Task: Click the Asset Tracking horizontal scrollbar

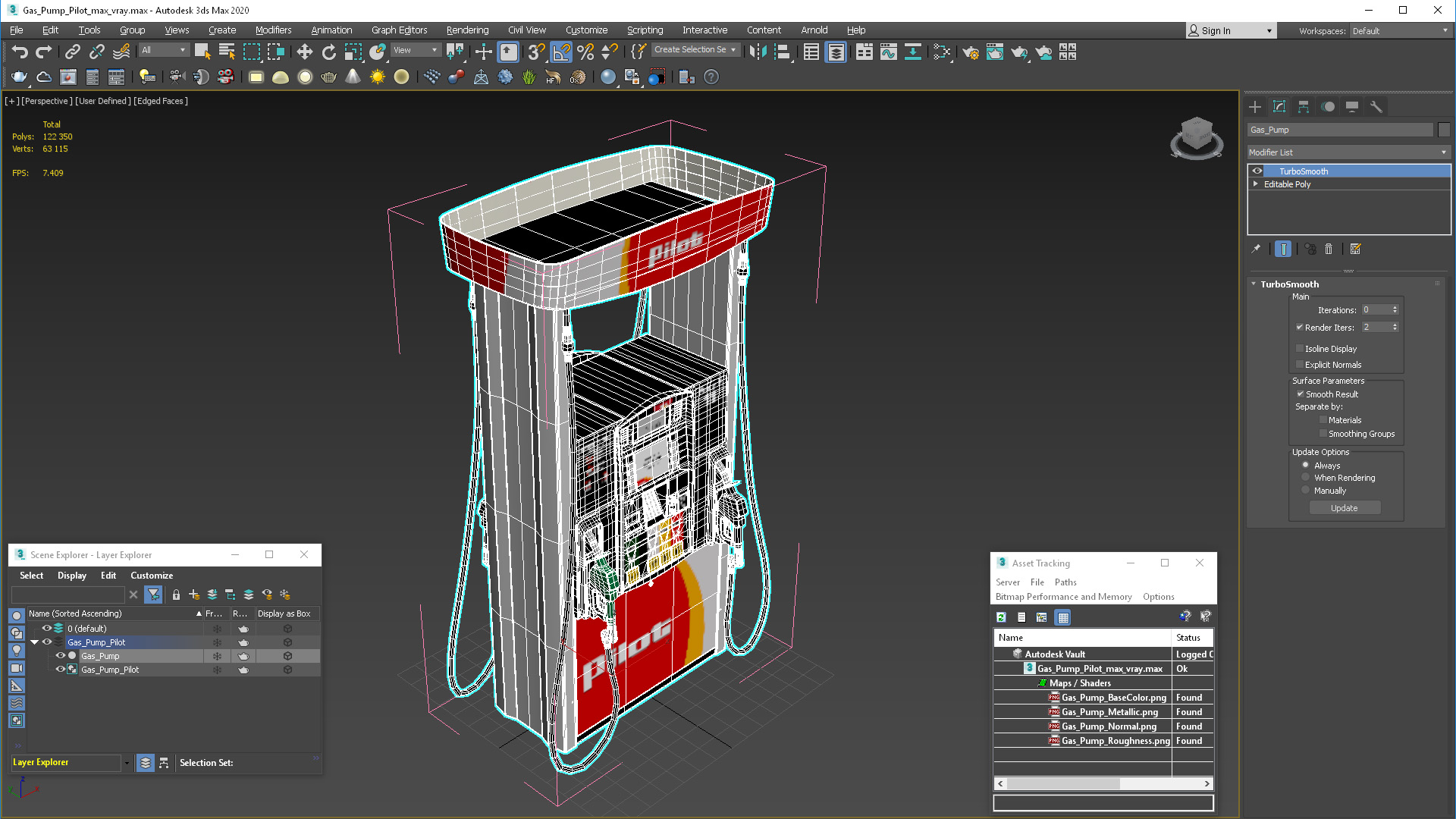Action: (1103, 783)
